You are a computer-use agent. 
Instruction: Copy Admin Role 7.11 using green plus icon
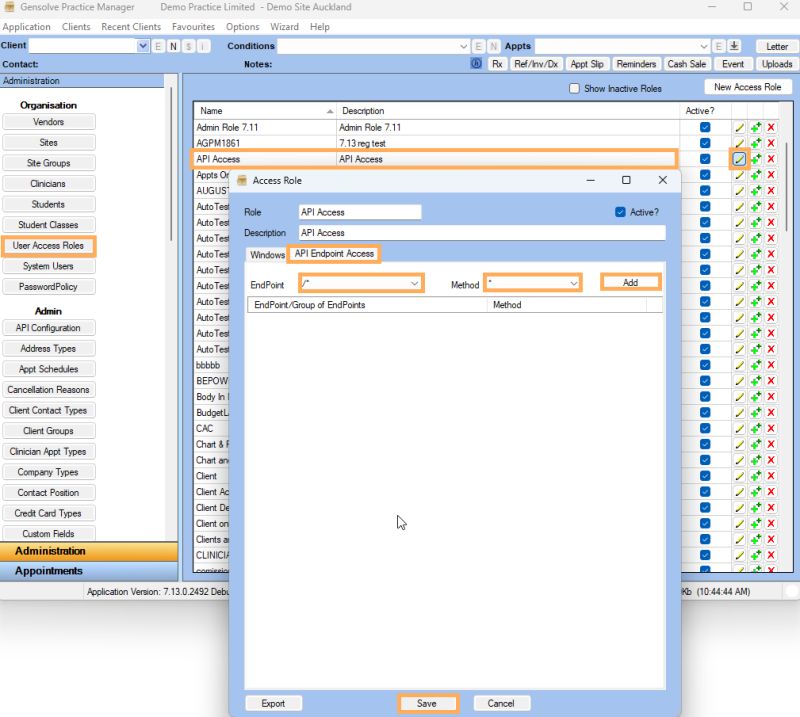pos(756,127)
